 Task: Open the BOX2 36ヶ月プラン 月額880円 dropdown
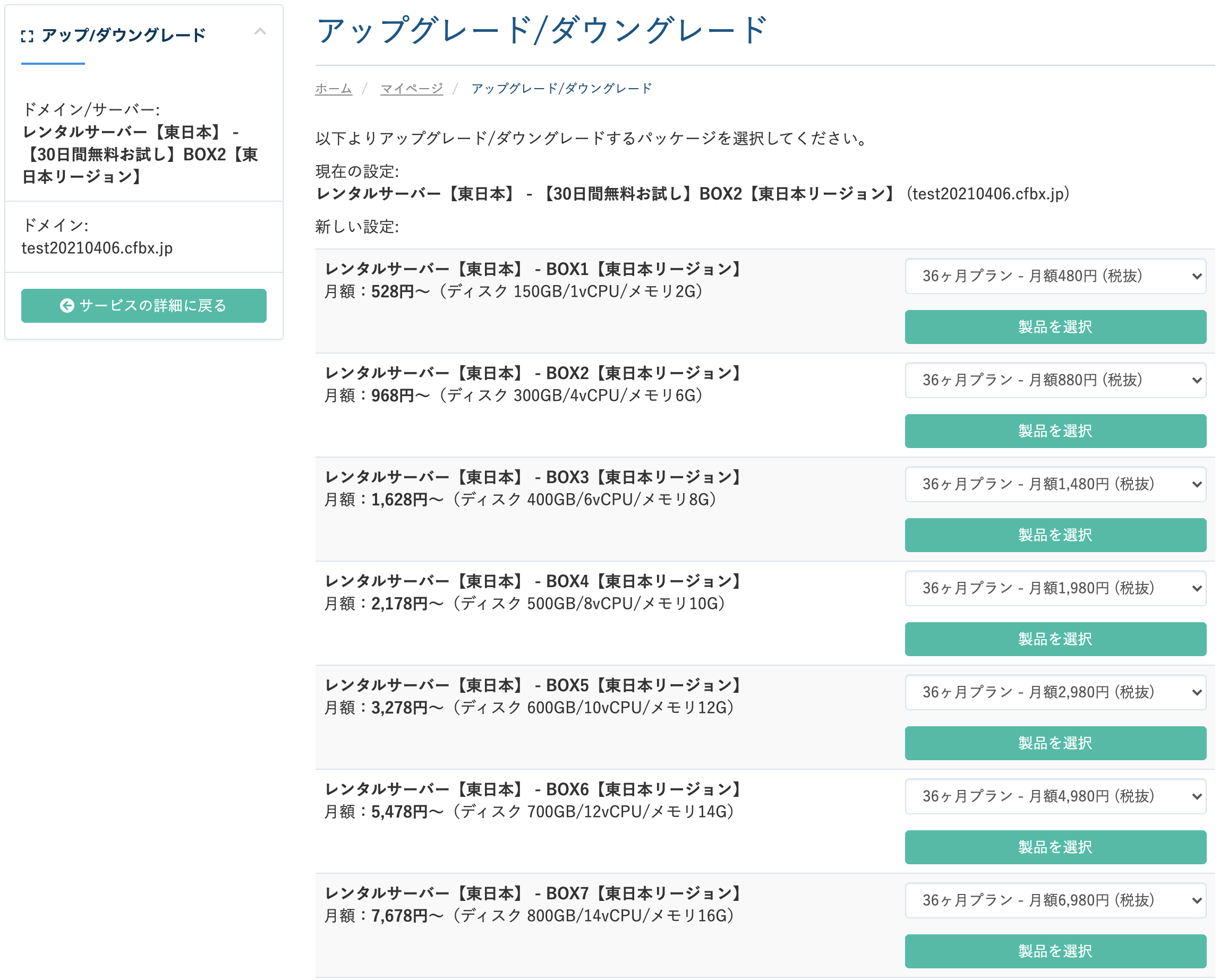[1055, 381]
